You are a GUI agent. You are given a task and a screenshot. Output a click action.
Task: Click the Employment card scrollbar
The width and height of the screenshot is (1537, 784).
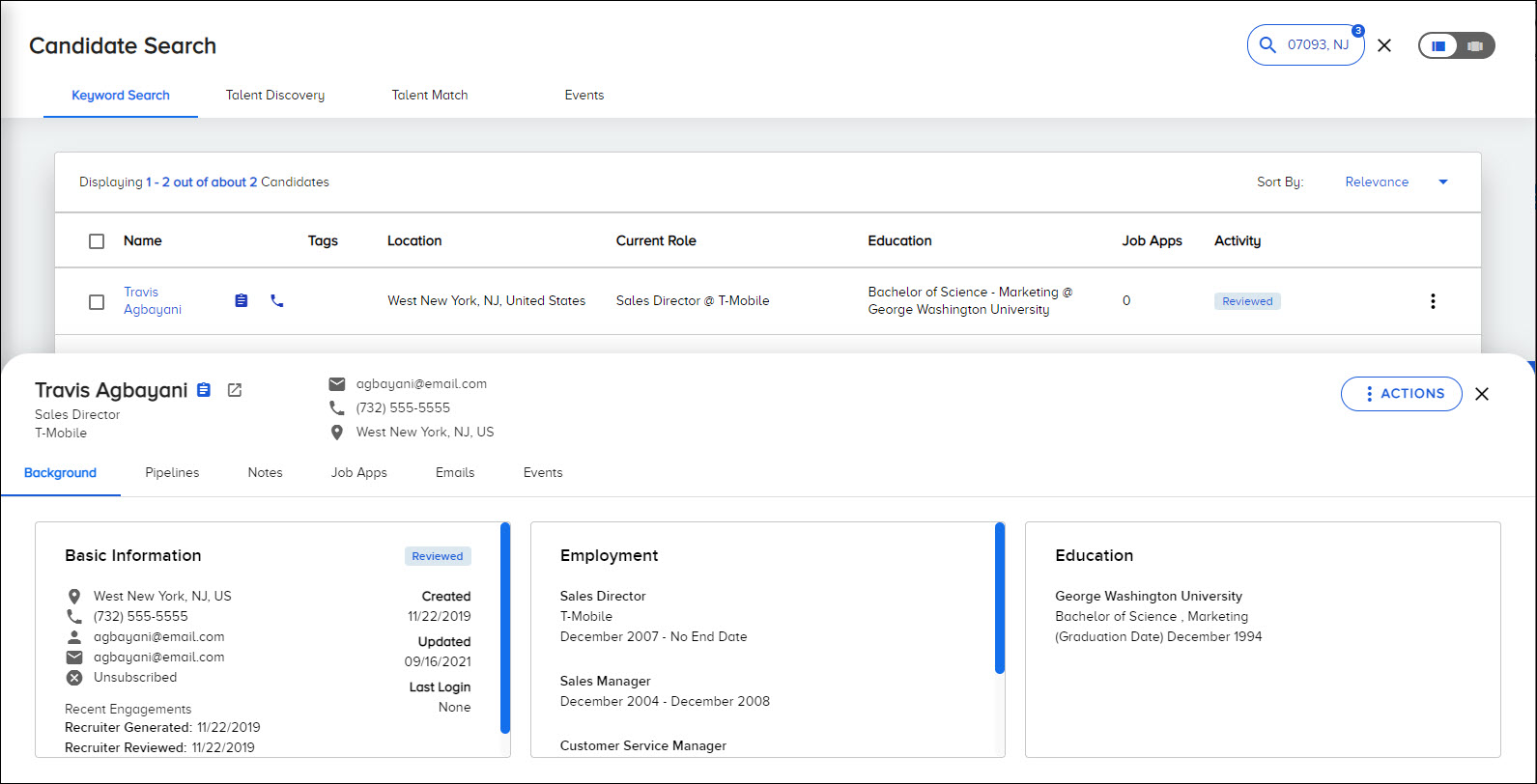(x=1000, y=599)
